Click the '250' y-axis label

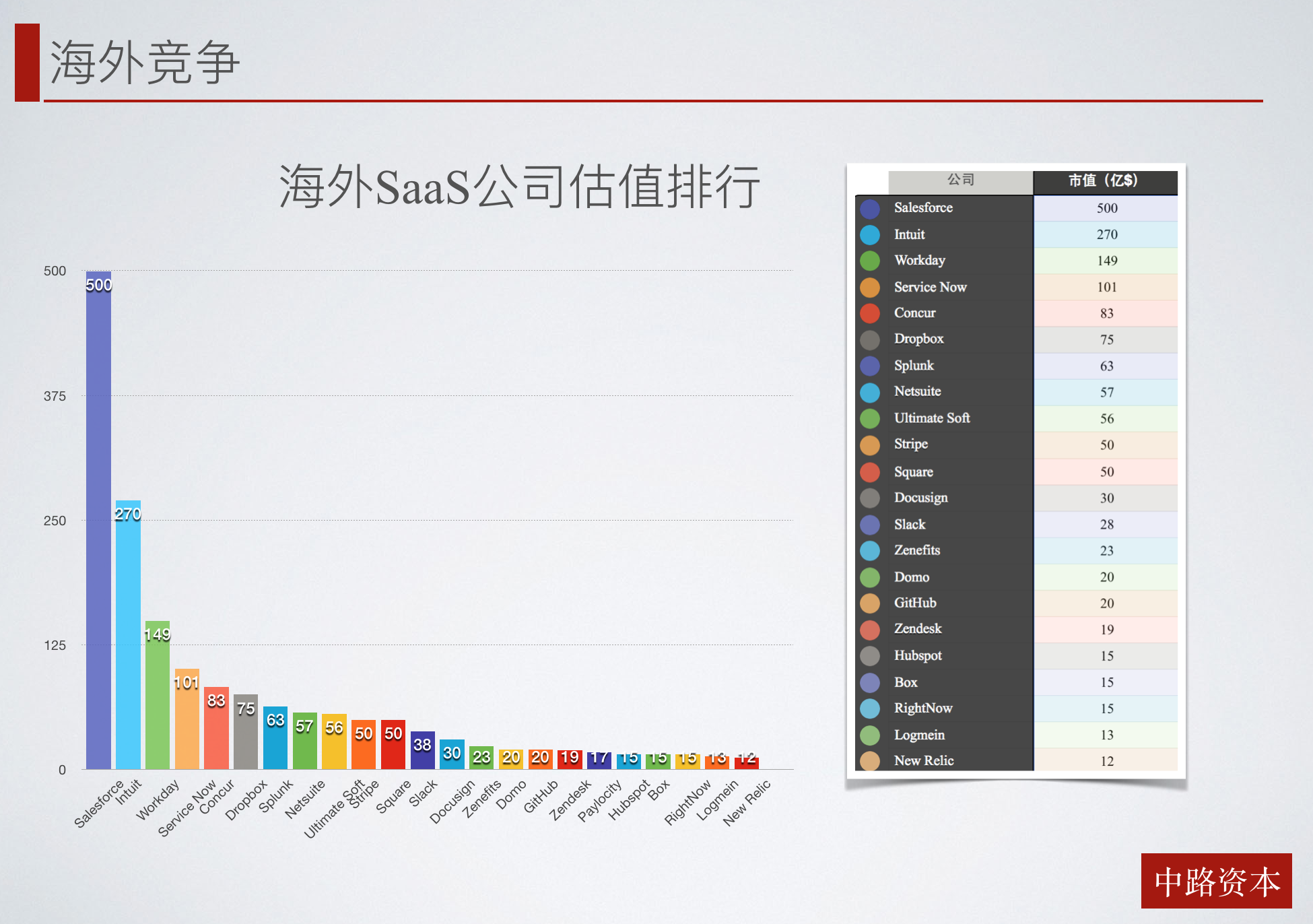click(55, 521)
